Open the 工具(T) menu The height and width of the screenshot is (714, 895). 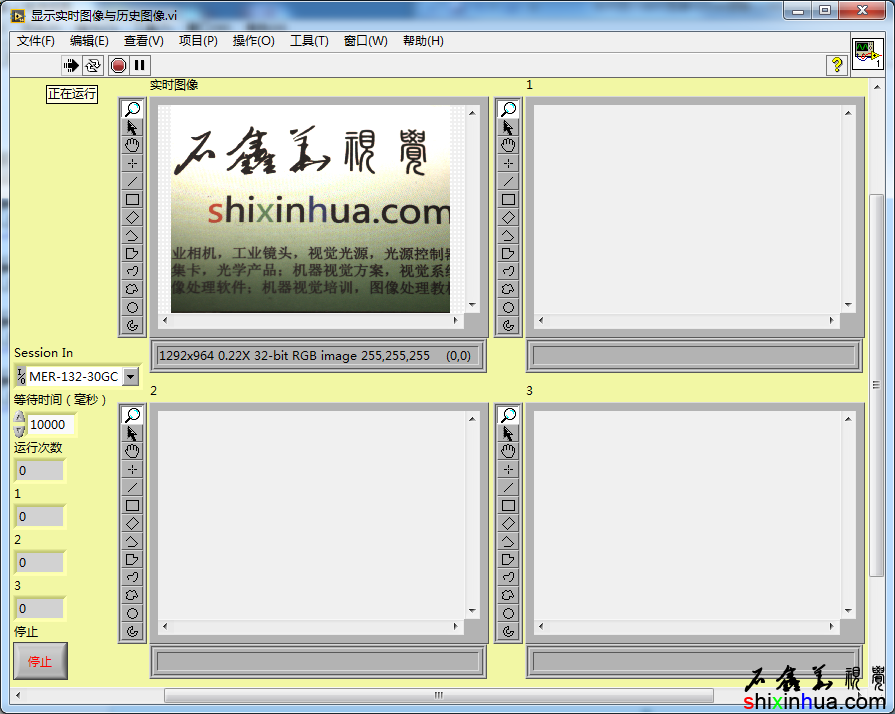click(309, 41)
